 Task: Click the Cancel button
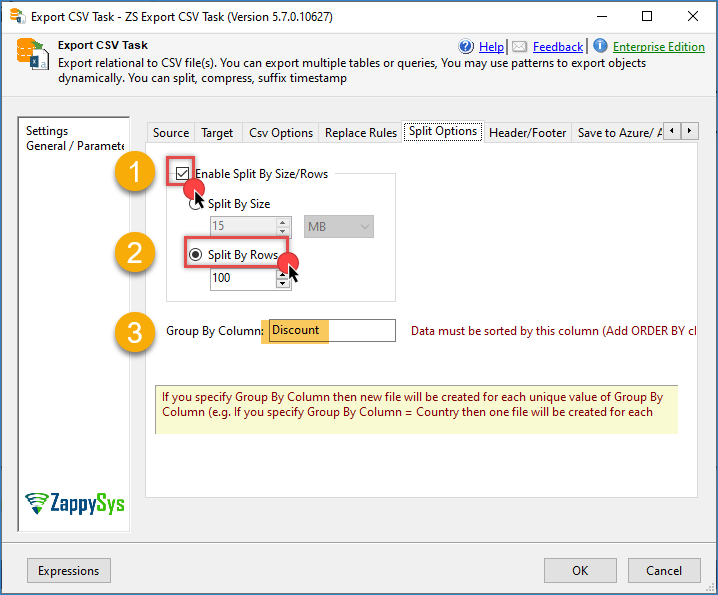(664, 570)
